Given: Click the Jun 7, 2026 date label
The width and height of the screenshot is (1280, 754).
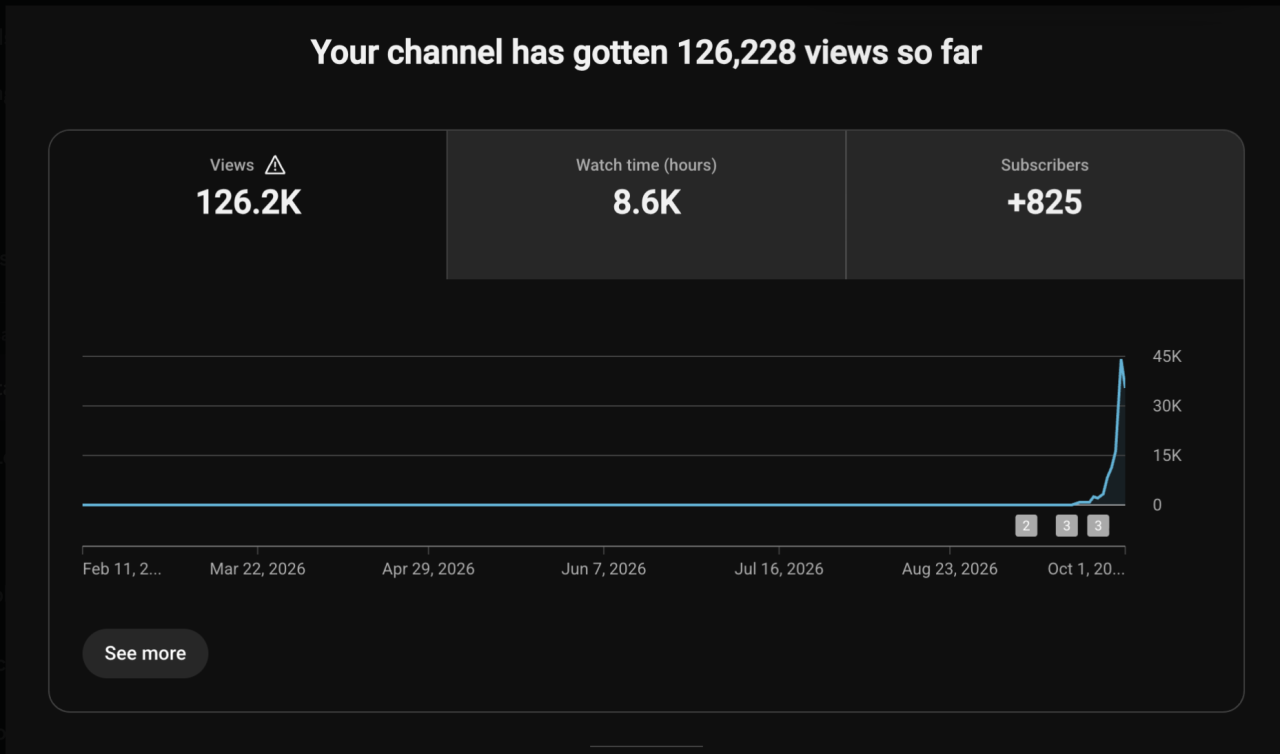Looking at the screenshot, I should (604, 569).
